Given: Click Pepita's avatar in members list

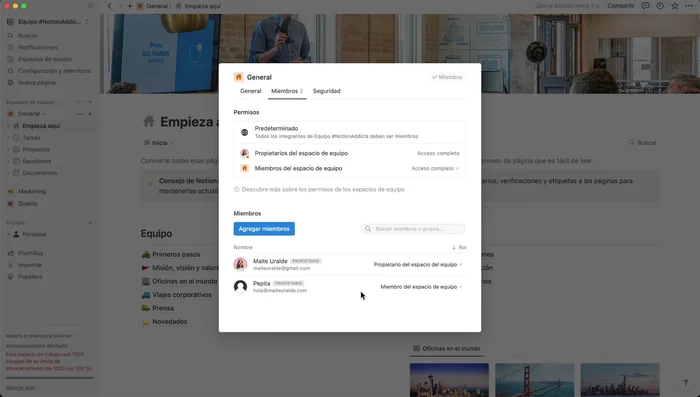Looking at the screenshot, I should click(x=240, y=286).
